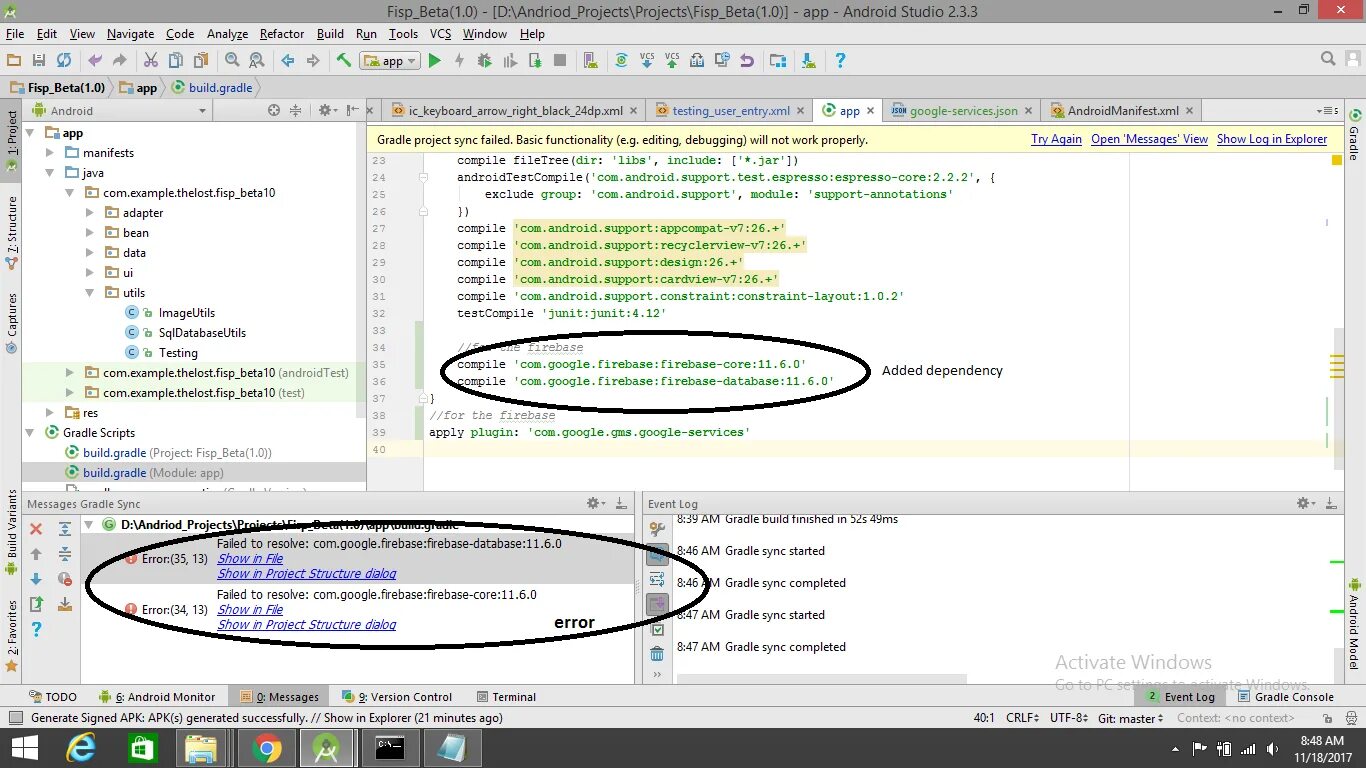Click the Revert toolbar icon
1366x768 pixels.
[746, 61]
